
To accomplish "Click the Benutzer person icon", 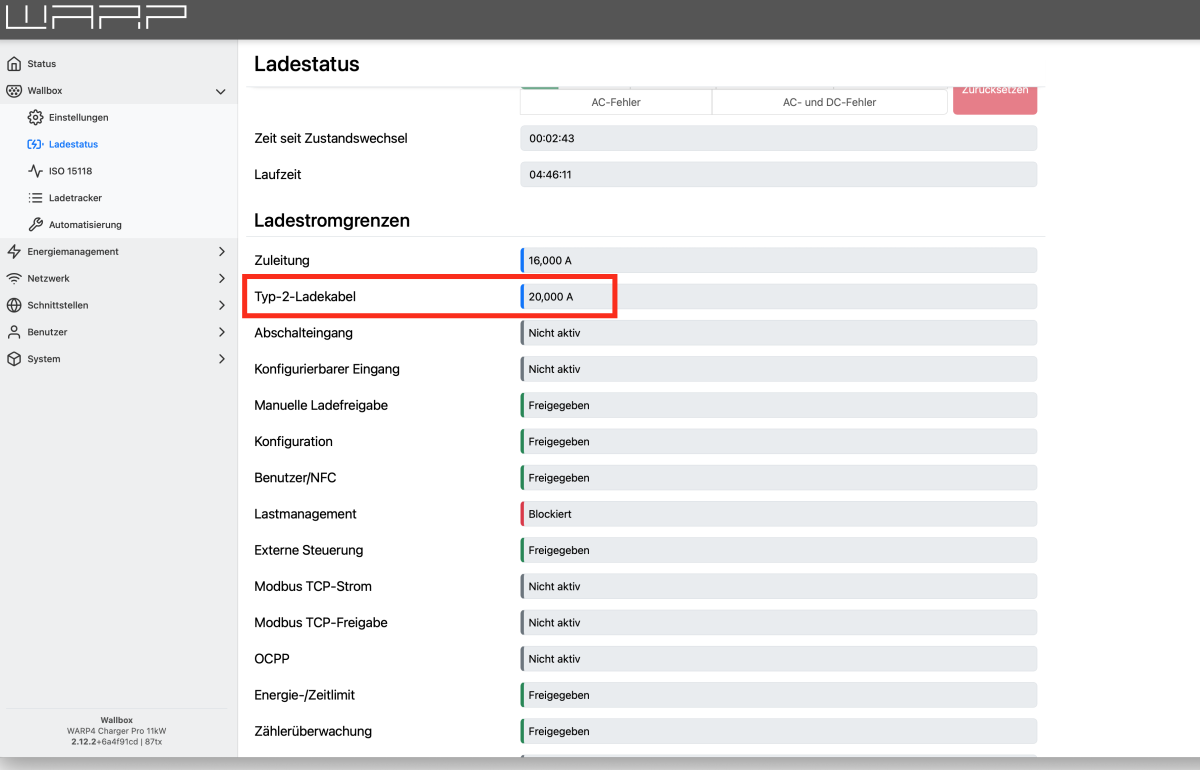I will 14,332.
